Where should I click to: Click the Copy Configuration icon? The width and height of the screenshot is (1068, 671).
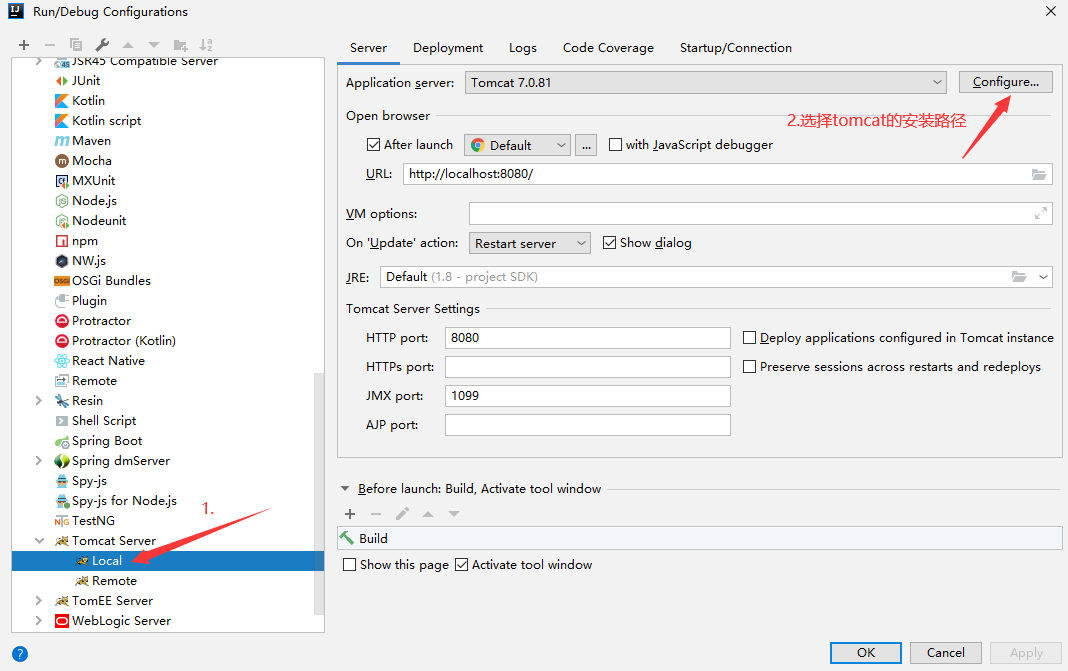click(76, 45)
